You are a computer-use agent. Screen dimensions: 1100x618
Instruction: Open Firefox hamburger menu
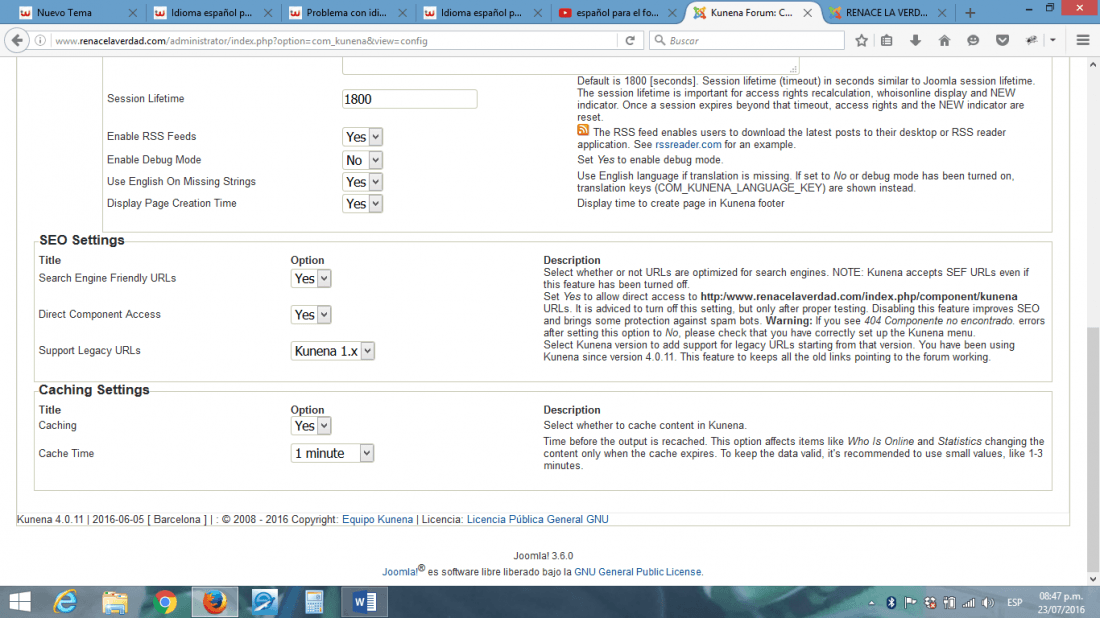(1082, 41)
